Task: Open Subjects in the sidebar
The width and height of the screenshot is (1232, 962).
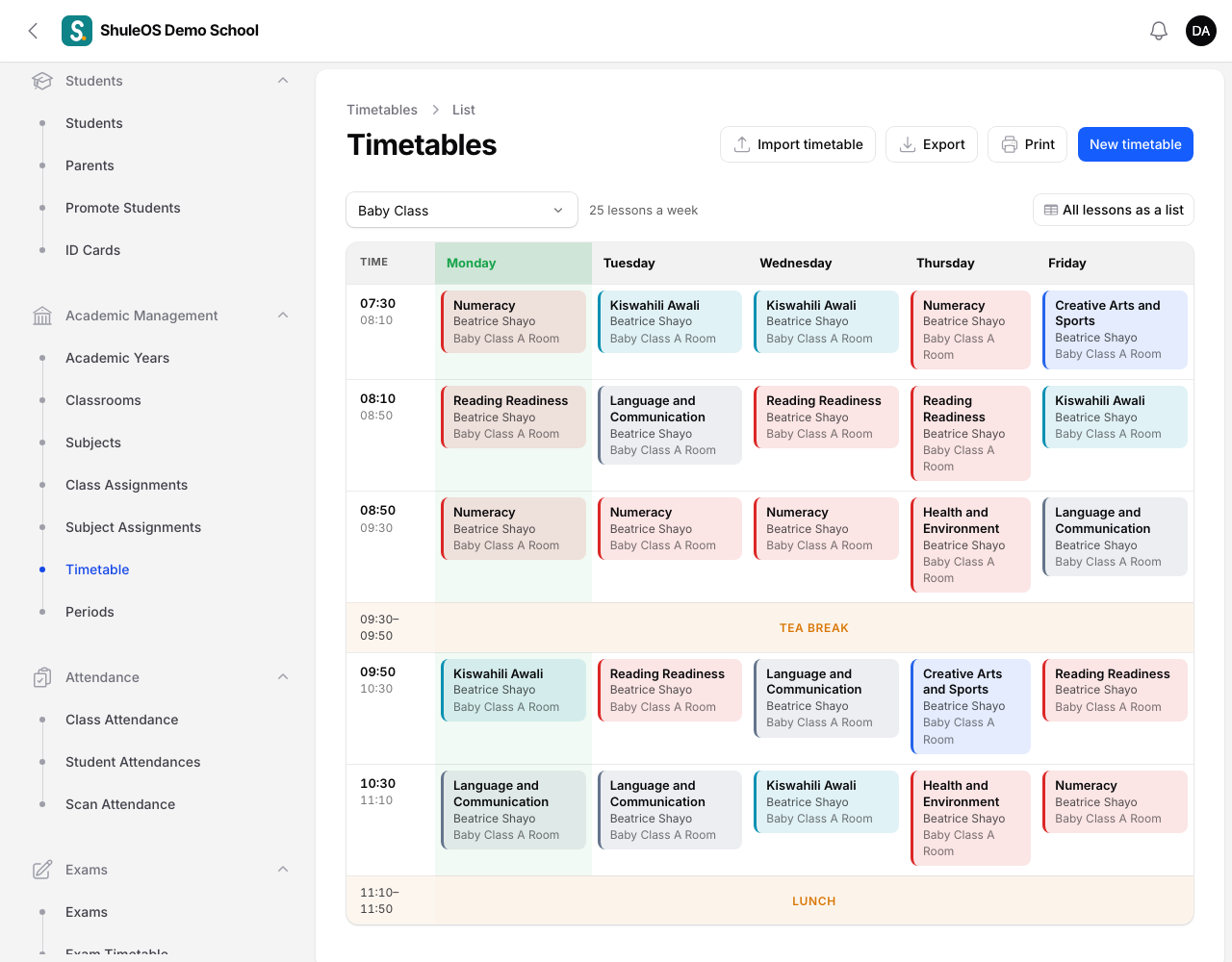Action: click(93, 443)
